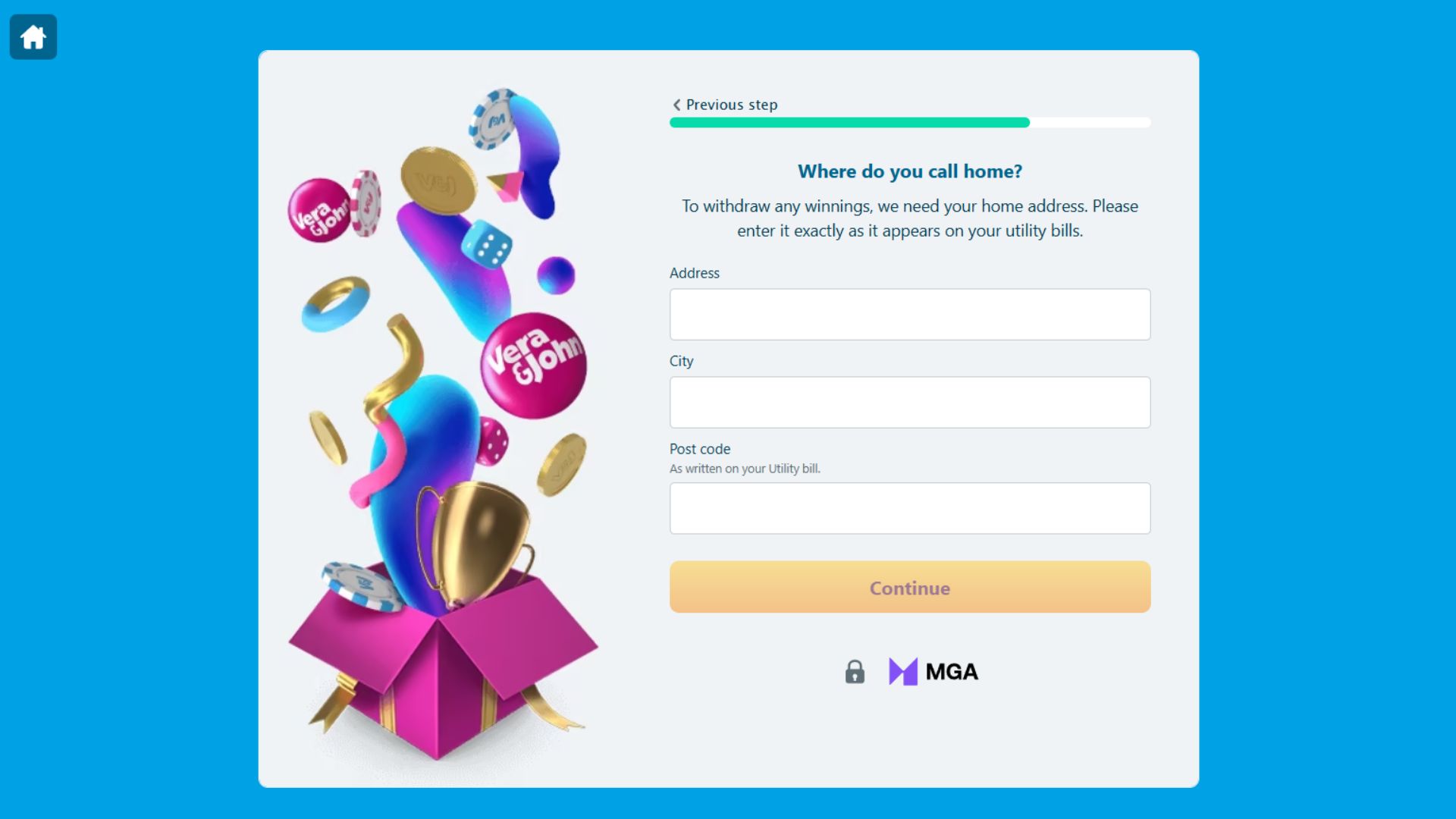
Task: Click the Post code field label
Action: click(x=700, y=449)
